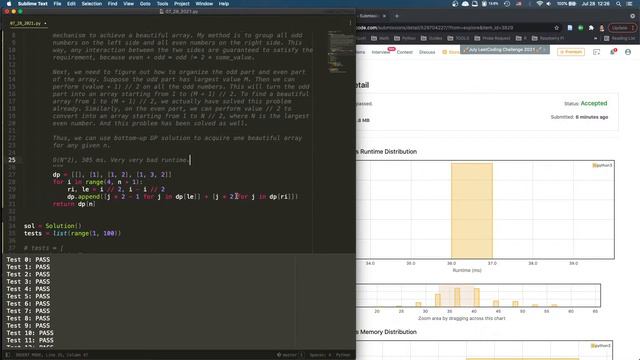Open the browser Extensions puzzle icon

pos(591,28)
